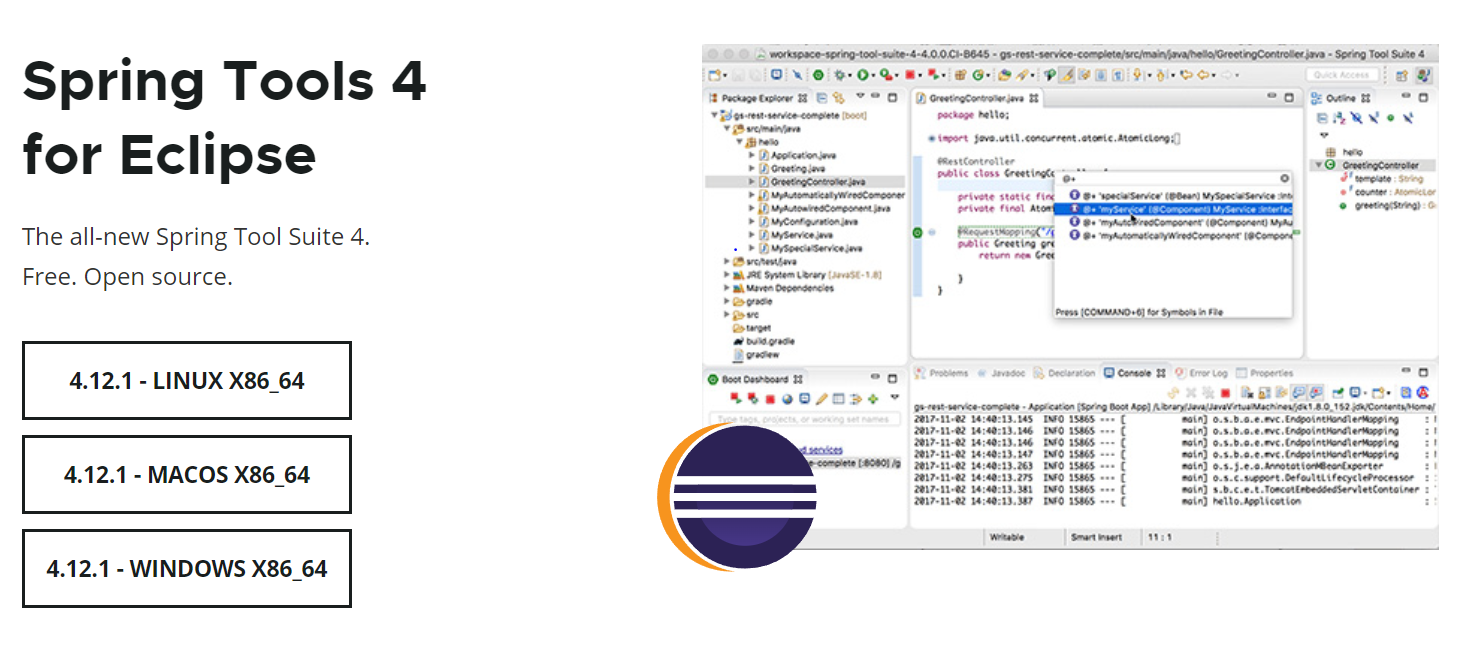Select the counter field in Outline
Viewport: 1483px width, 655px height.
pos(1388,191)
